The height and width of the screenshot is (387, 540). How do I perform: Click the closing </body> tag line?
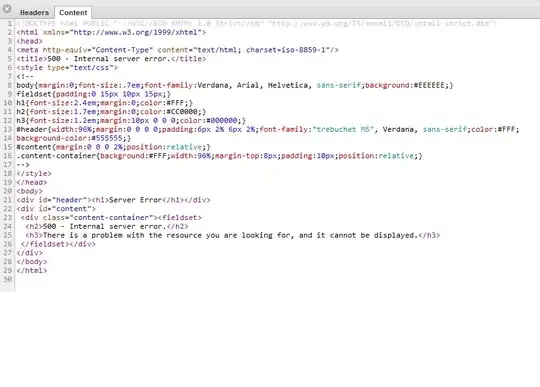tap(32, 262)
